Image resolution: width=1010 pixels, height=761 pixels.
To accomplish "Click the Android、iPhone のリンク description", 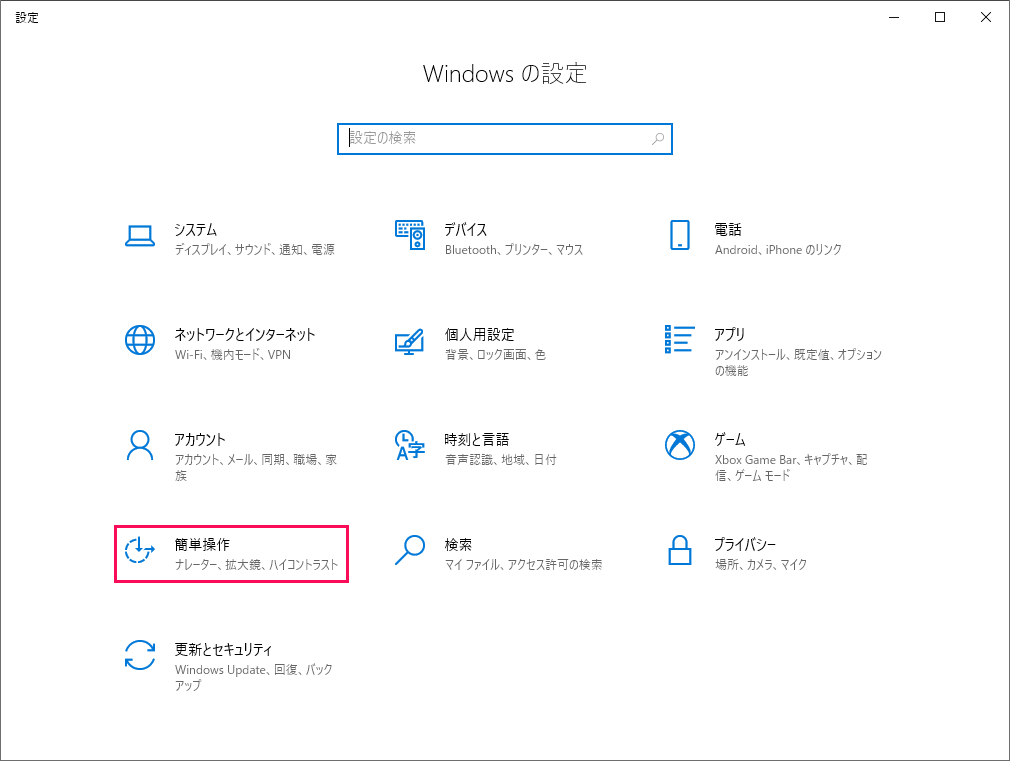I will pyautogui.click(x=778, y=250).
